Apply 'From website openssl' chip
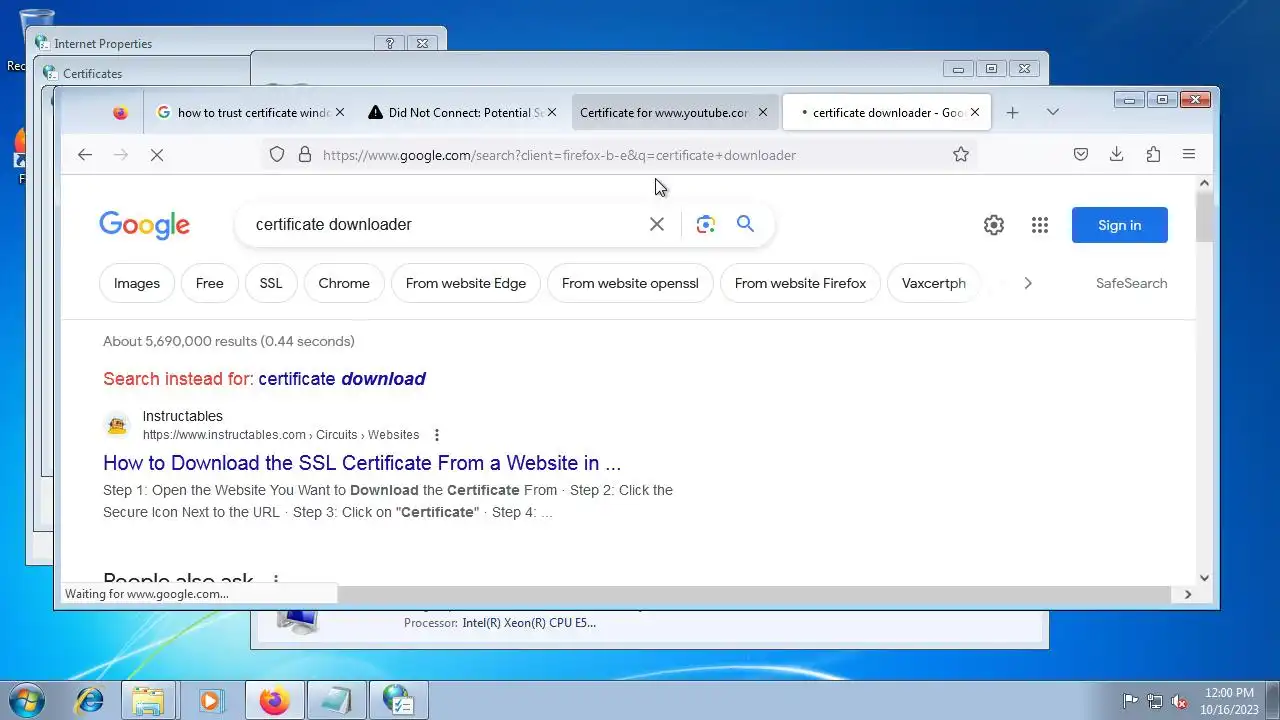1280x720 pixels. (x=630, y=283)
